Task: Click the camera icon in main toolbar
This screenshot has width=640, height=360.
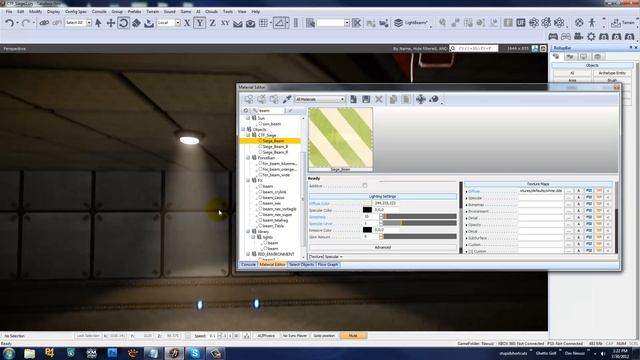Action: tap(250, 23)
